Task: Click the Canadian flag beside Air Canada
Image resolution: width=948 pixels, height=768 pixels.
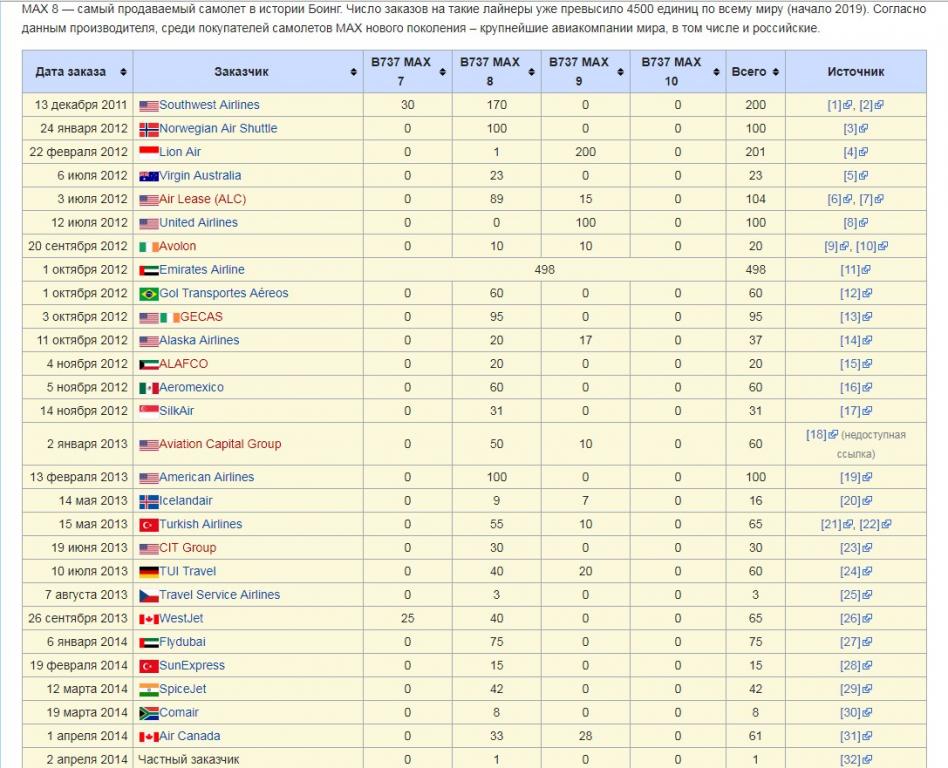Action: coord(148,737)
